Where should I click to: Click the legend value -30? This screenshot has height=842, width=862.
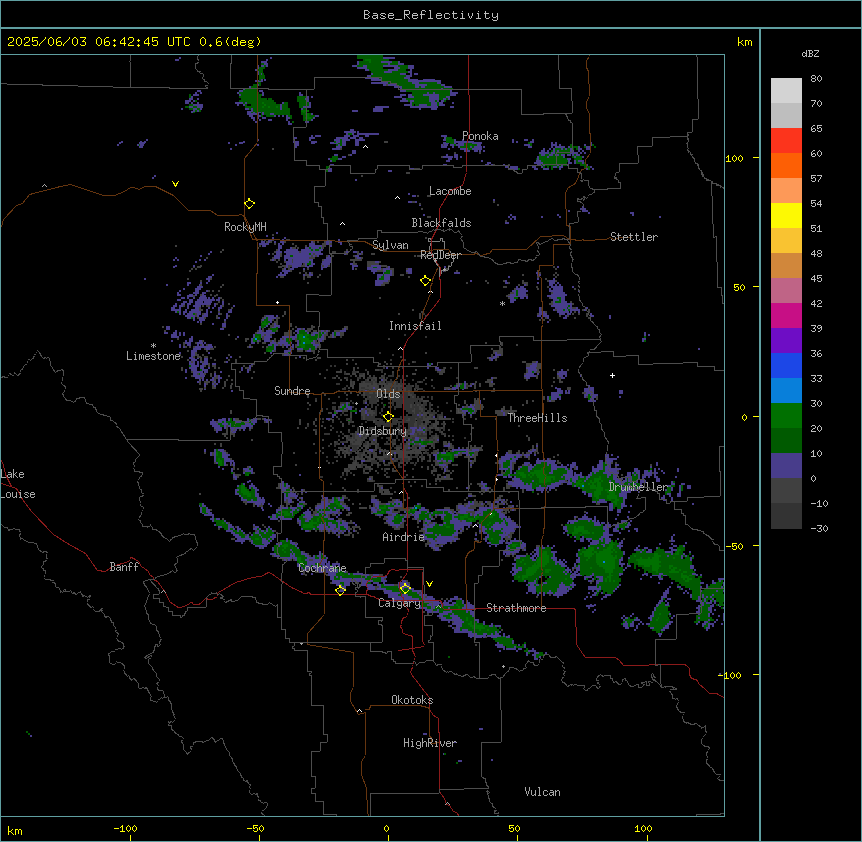point(819,529)
